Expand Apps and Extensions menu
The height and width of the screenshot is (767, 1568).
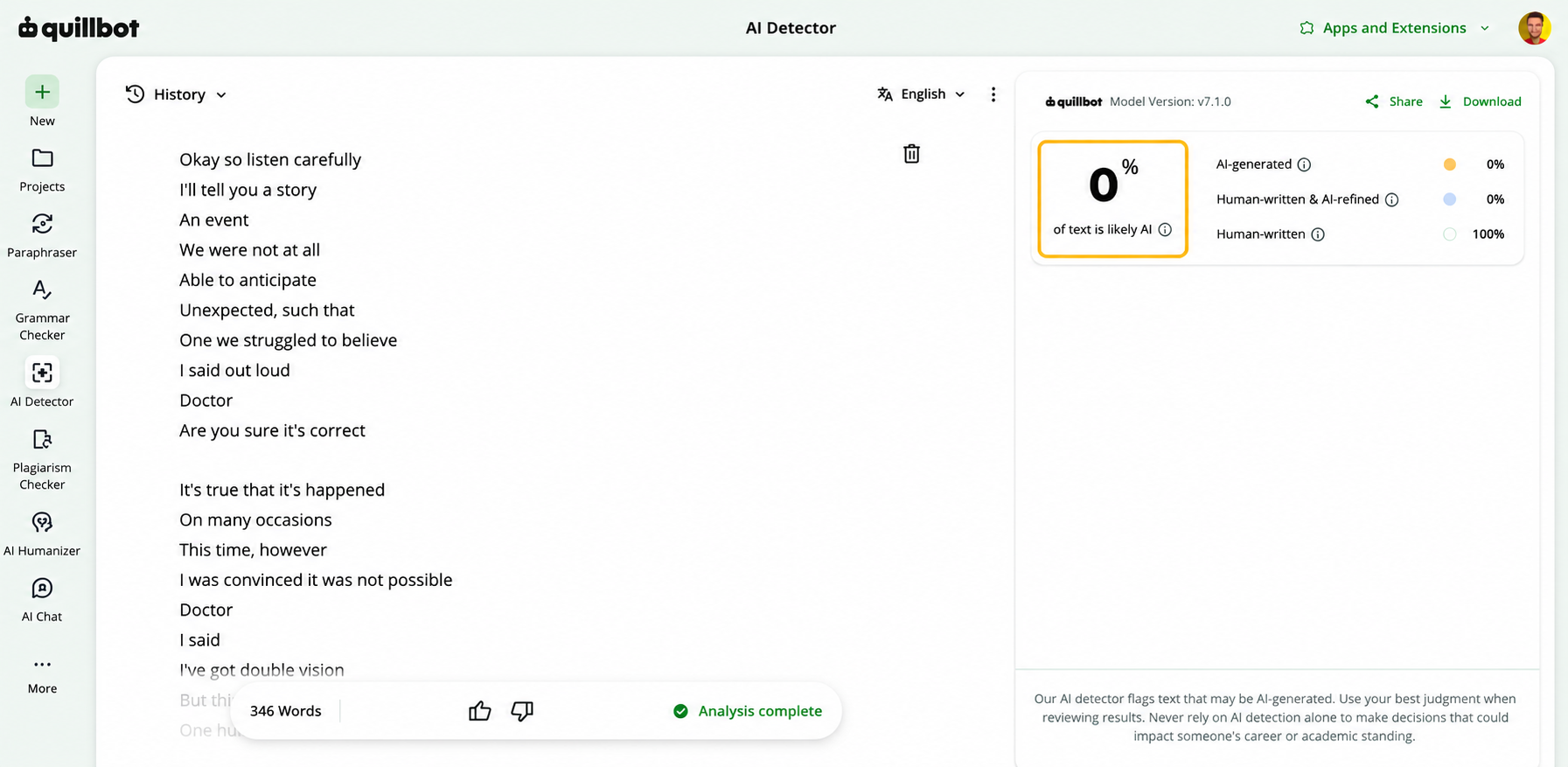[x=1394, y=28]
